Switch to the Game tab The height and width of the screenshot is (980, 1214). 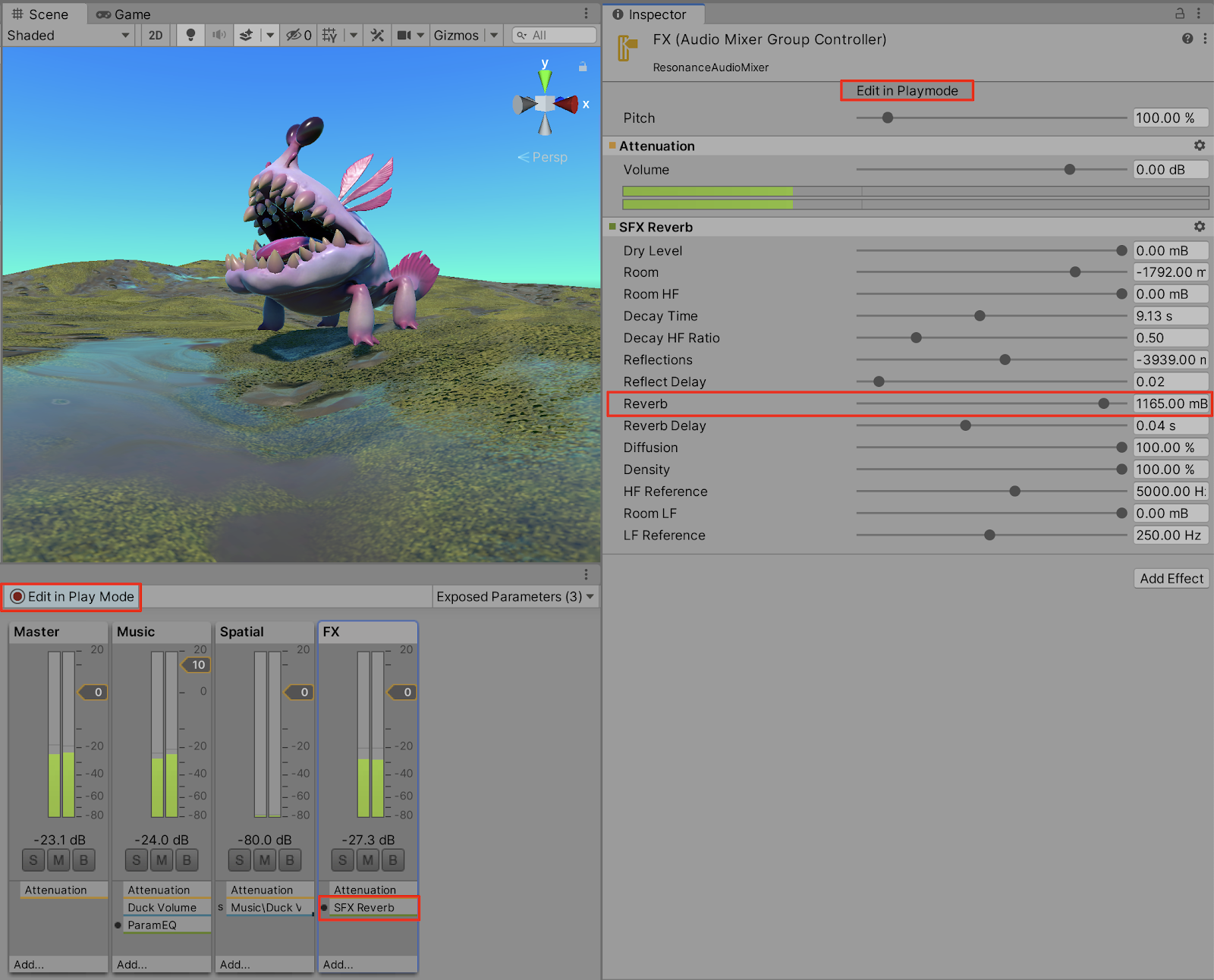(124, 14)
